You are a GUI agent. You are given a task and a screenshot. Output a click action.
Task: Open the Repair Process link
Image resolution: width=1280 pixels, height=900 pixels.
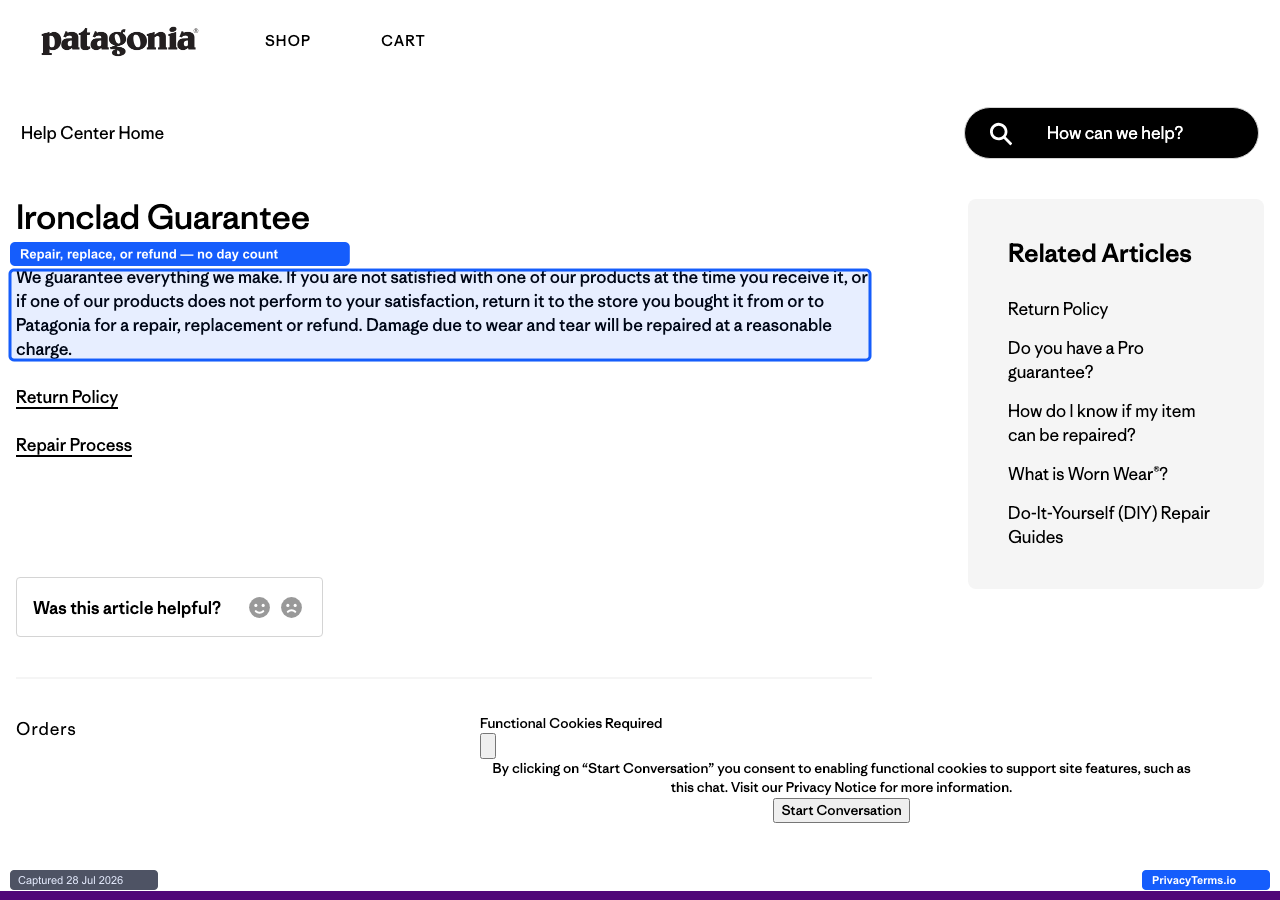(74, 445)
